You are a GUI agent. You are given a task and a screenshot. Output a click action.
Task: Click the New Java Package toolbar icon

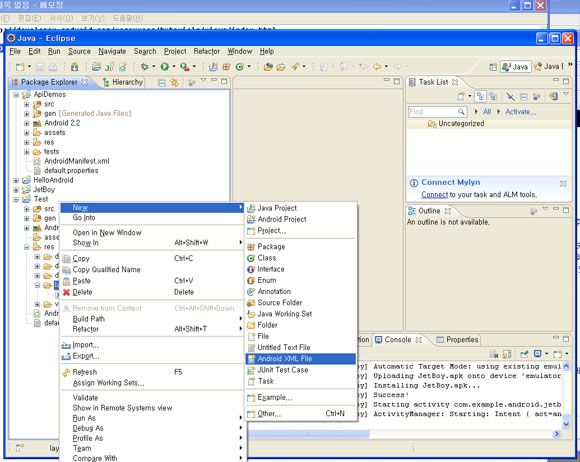226,67
